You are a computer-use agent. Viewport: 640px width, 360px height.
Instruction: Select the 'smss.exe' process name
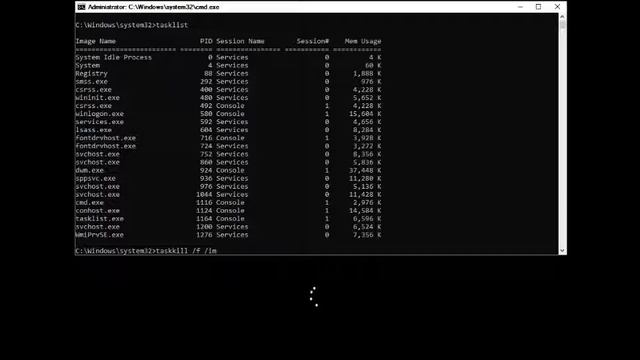click(91, 82)
